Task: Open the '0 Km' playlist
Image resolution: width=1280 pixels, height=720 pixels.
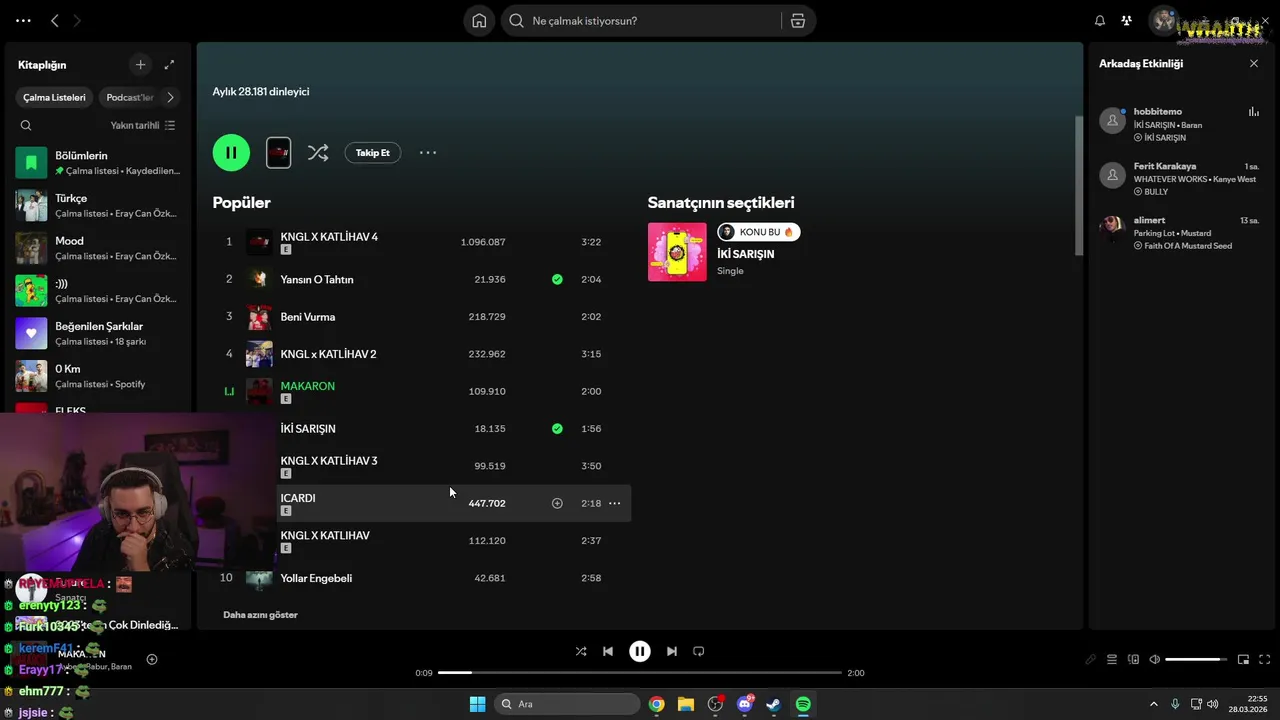Action: coord(98,376)
